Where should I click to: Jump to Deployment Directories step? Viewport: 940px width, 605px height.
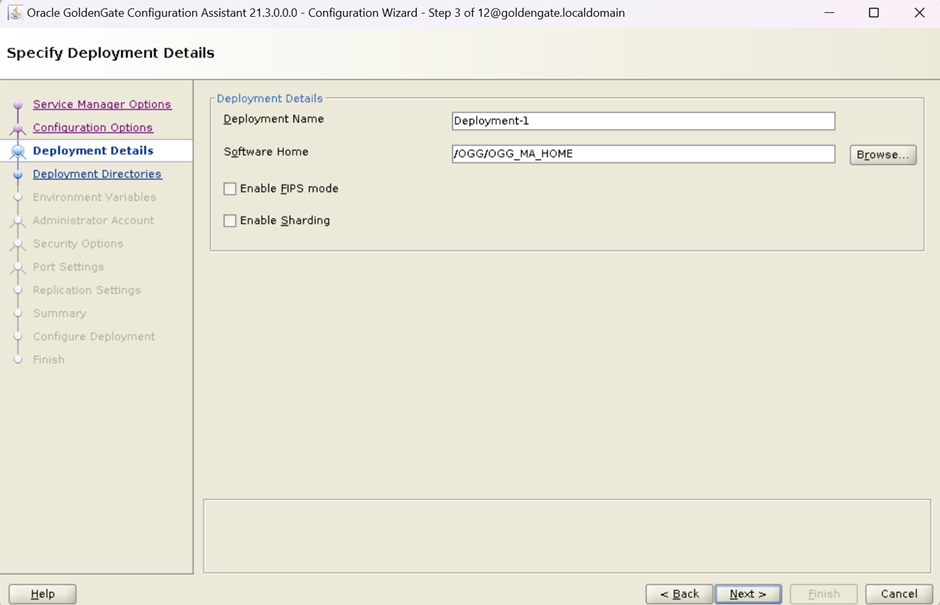pos(97,174)
